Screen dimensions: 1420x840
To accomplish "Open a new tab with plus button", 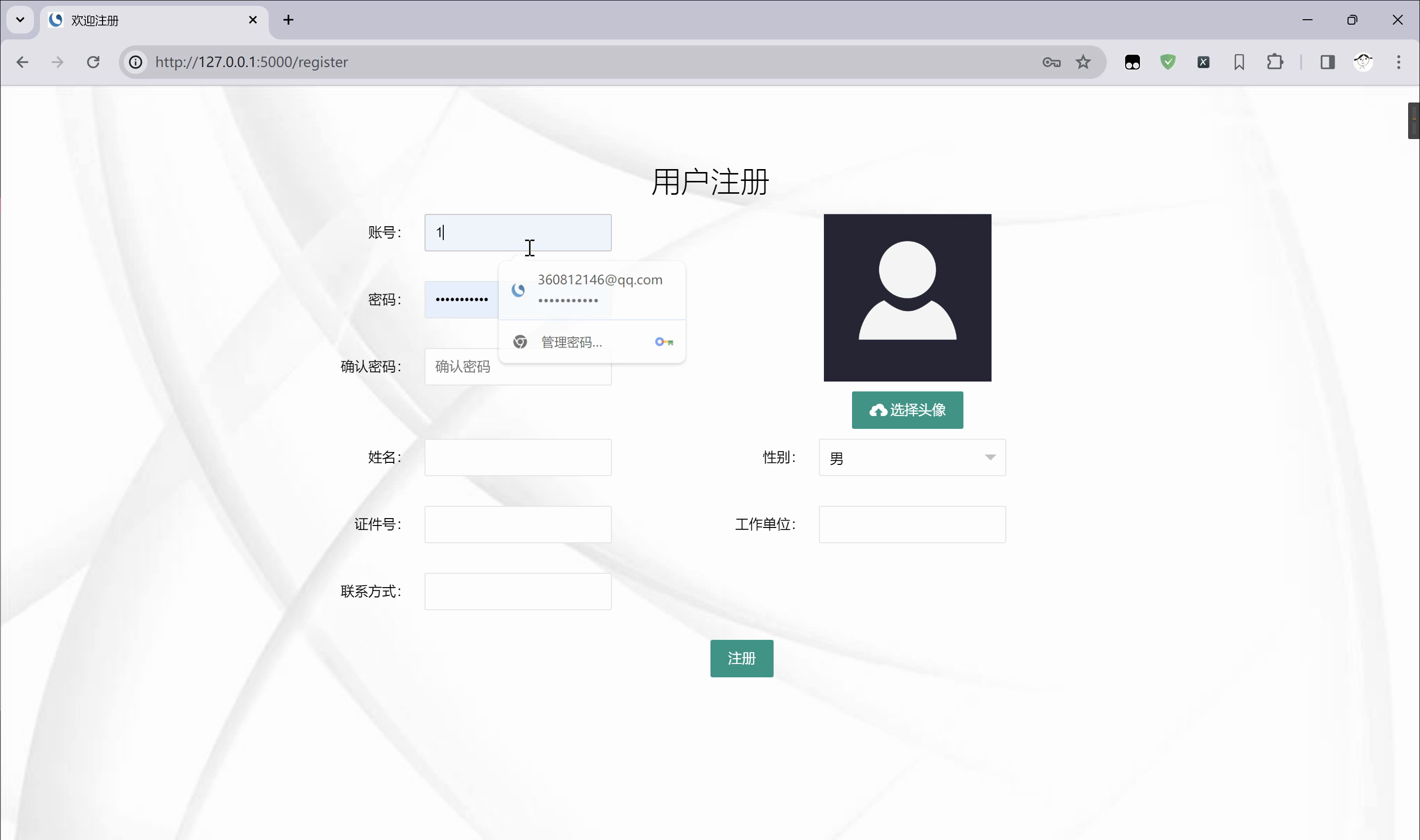I will (x=288, y=20).
